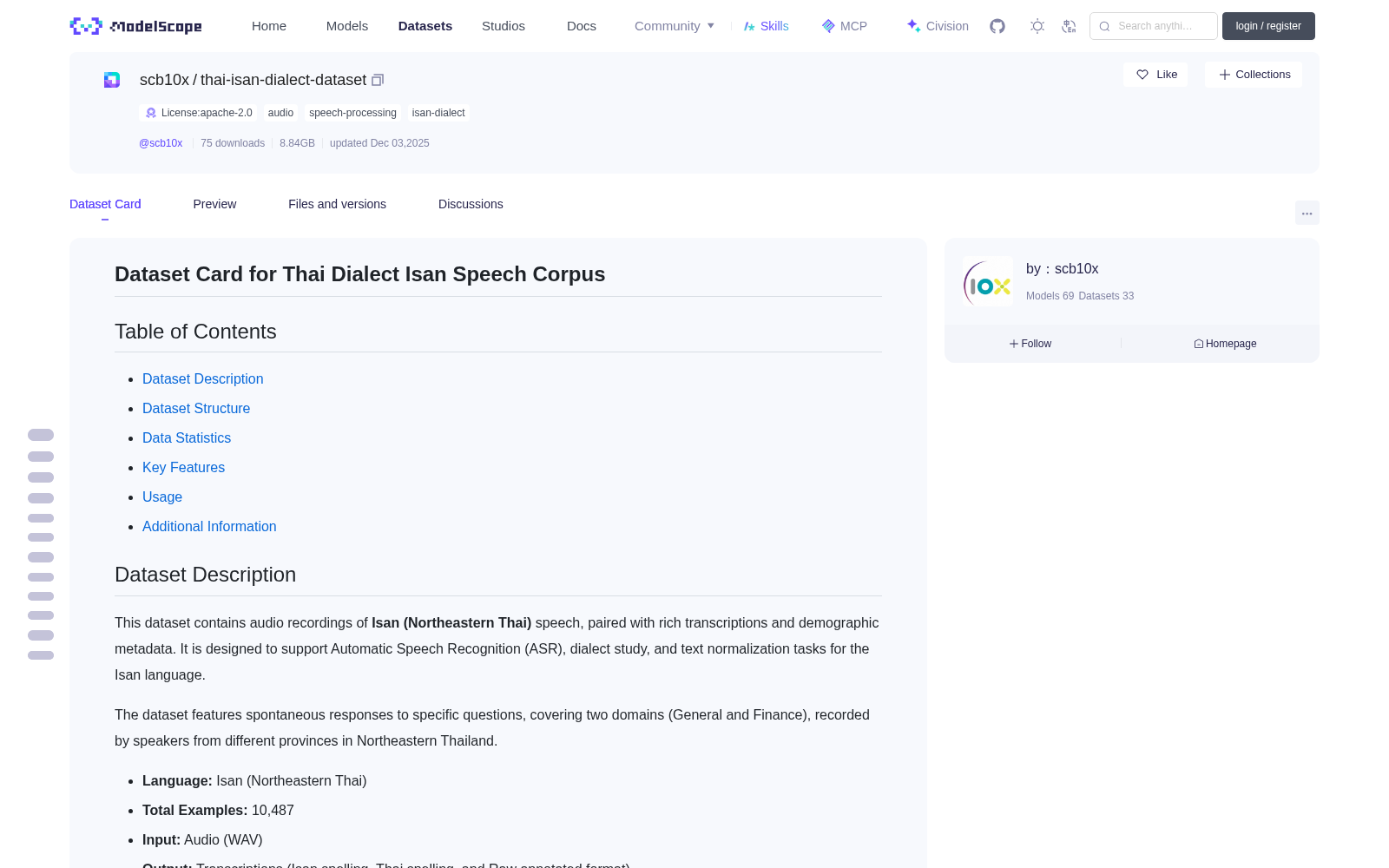Add dataset to Collections

pos(1254,75)
